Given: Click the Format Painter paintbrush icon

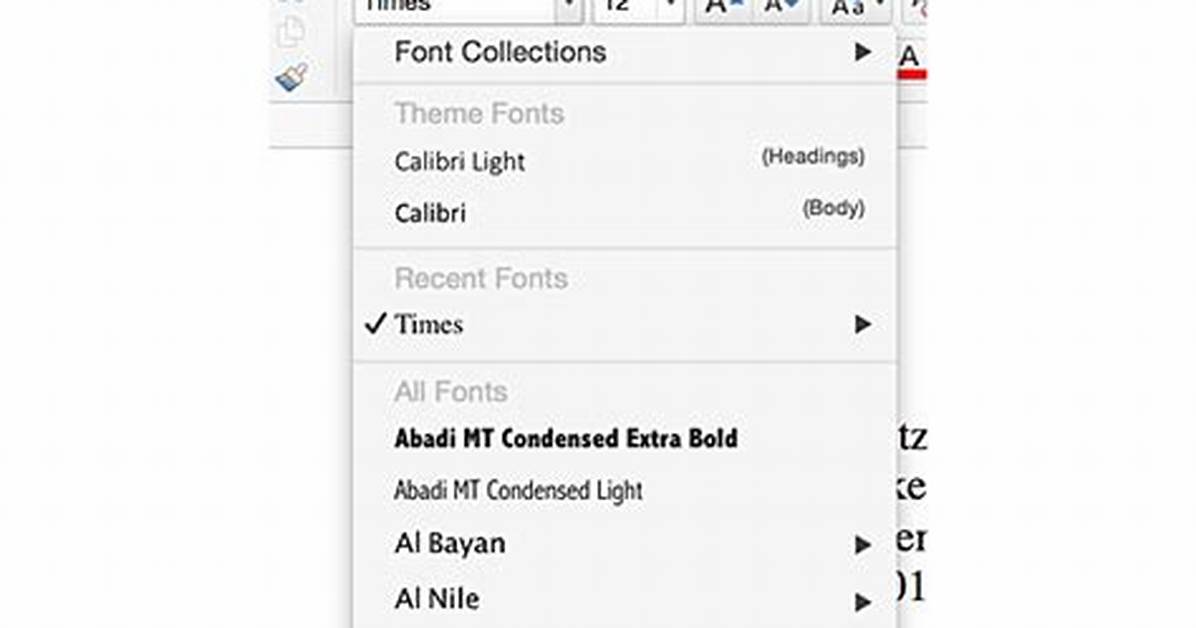Looking at the screenshot, I should pos(291,76).
